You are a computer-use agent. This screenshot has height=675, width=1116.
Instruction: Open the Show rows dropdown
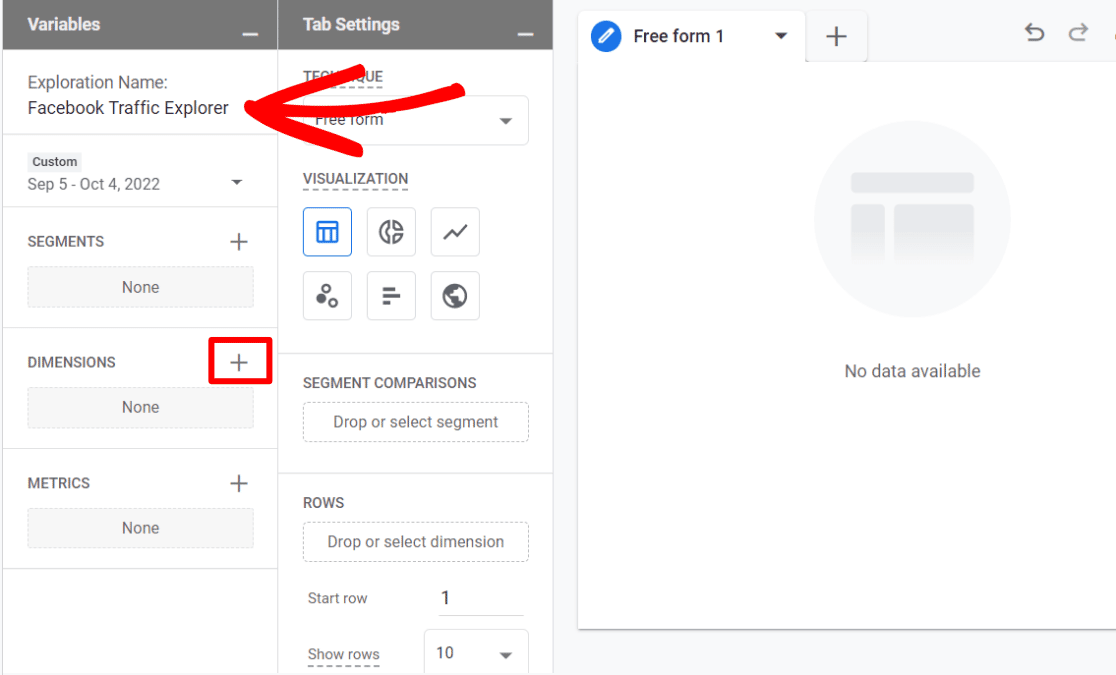pyautogui.click(x=476, y=652)
